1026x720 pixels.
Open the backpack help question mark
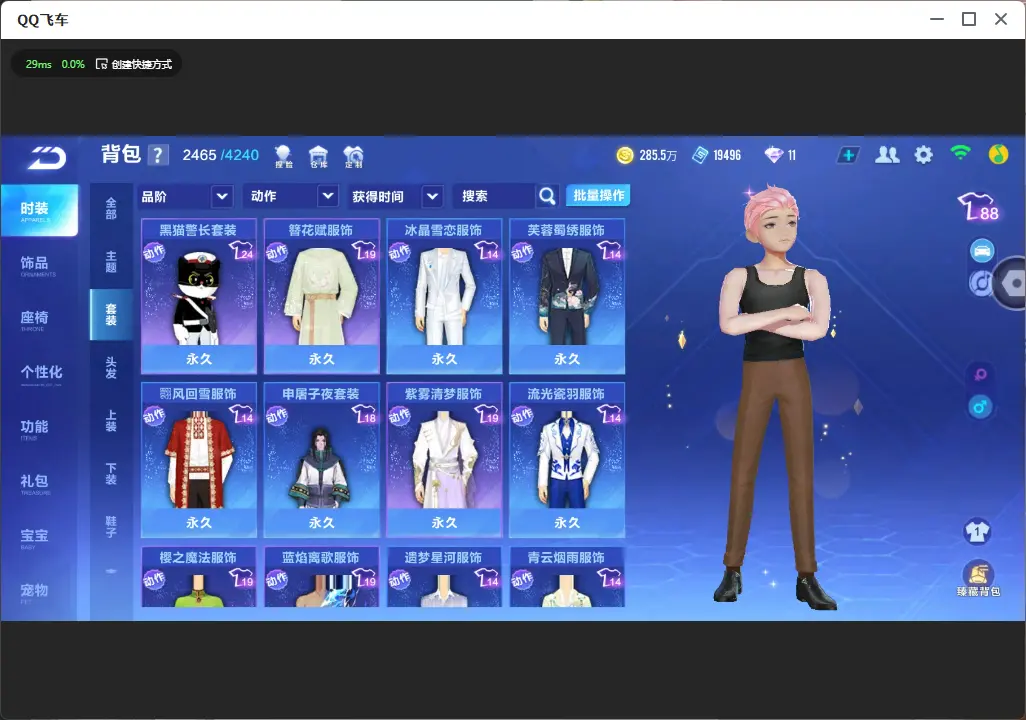point(158,155)
